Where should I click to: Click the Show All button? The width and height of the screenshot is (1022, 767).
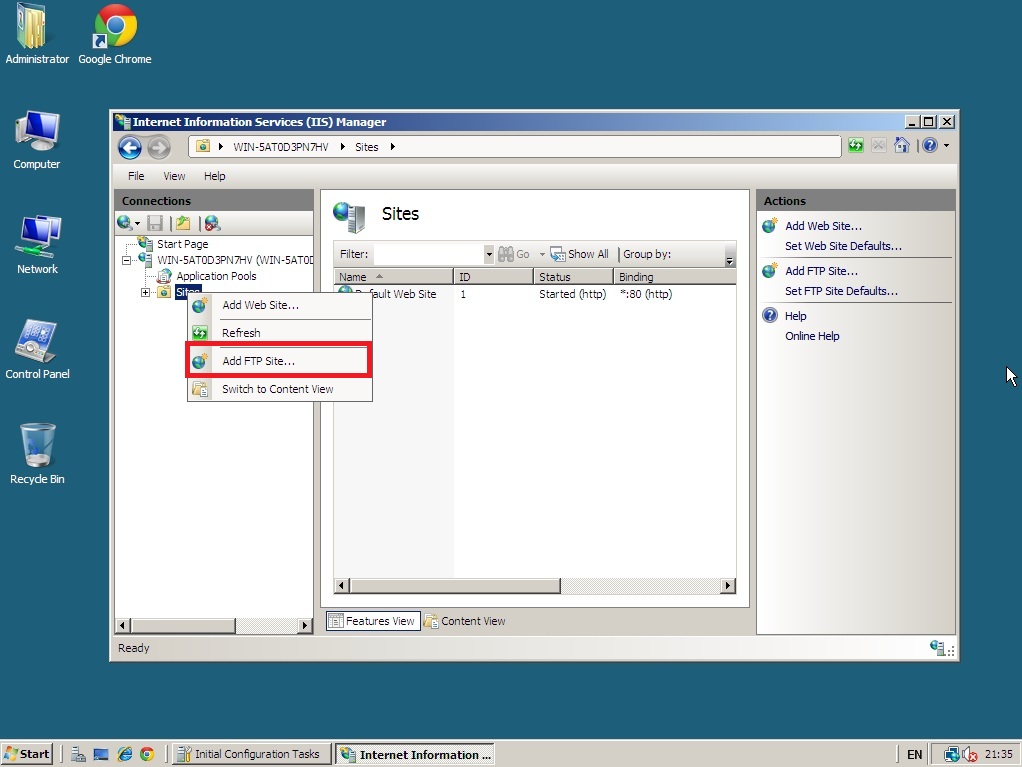coord(579,254)
